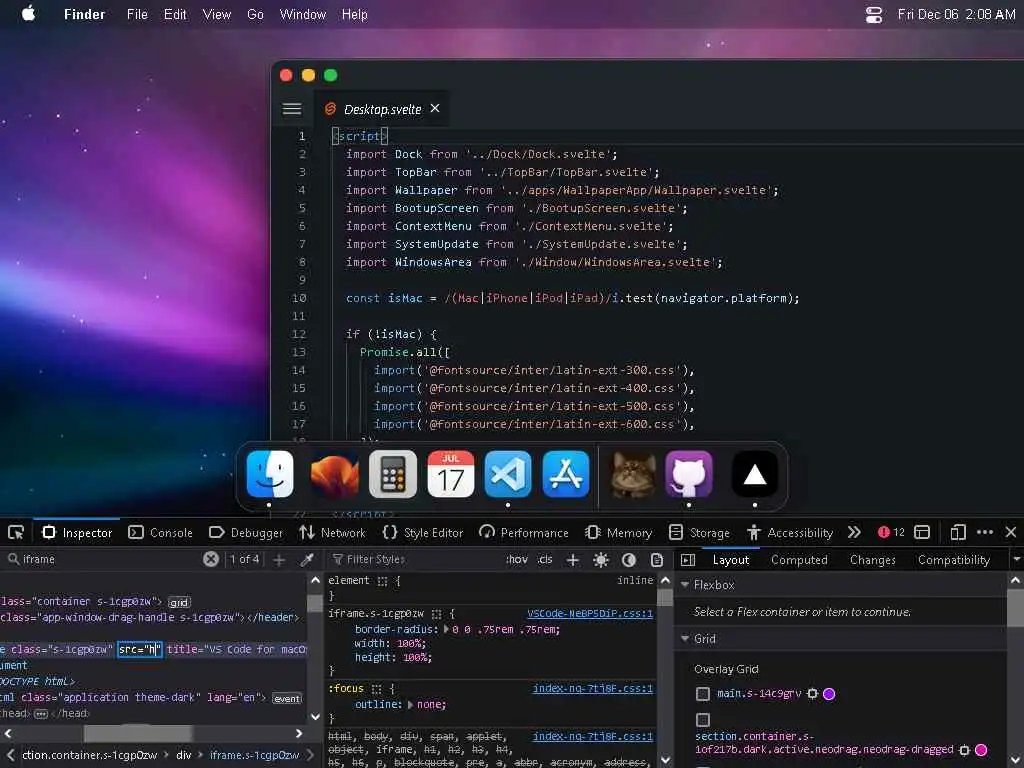Change grid overlay color for main.s-14c9grv
The width and height of the screenshot is (1024, 768).
pos(829,694)
